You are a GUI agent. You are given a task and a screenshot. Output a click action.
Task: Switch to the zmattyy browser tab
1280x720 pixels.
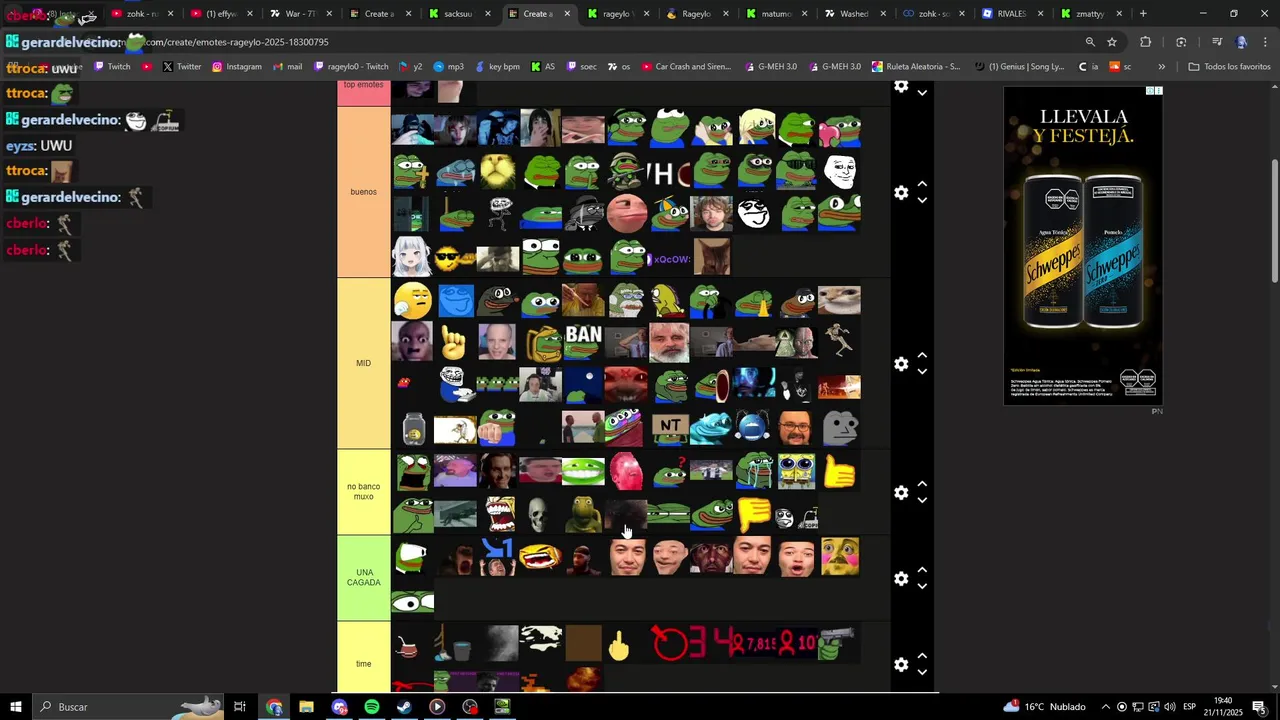pos(1090,14)
